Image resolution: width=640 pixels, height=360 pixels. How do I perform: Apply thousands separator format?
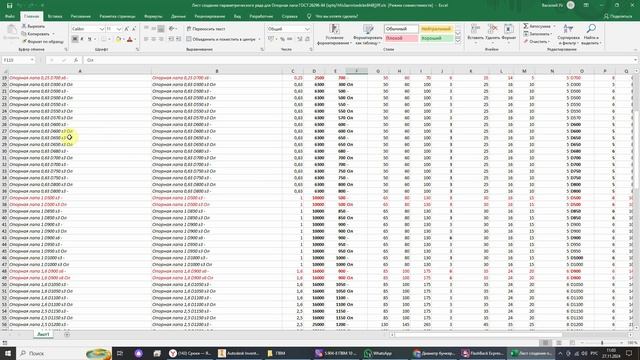(x=289, y=39)
